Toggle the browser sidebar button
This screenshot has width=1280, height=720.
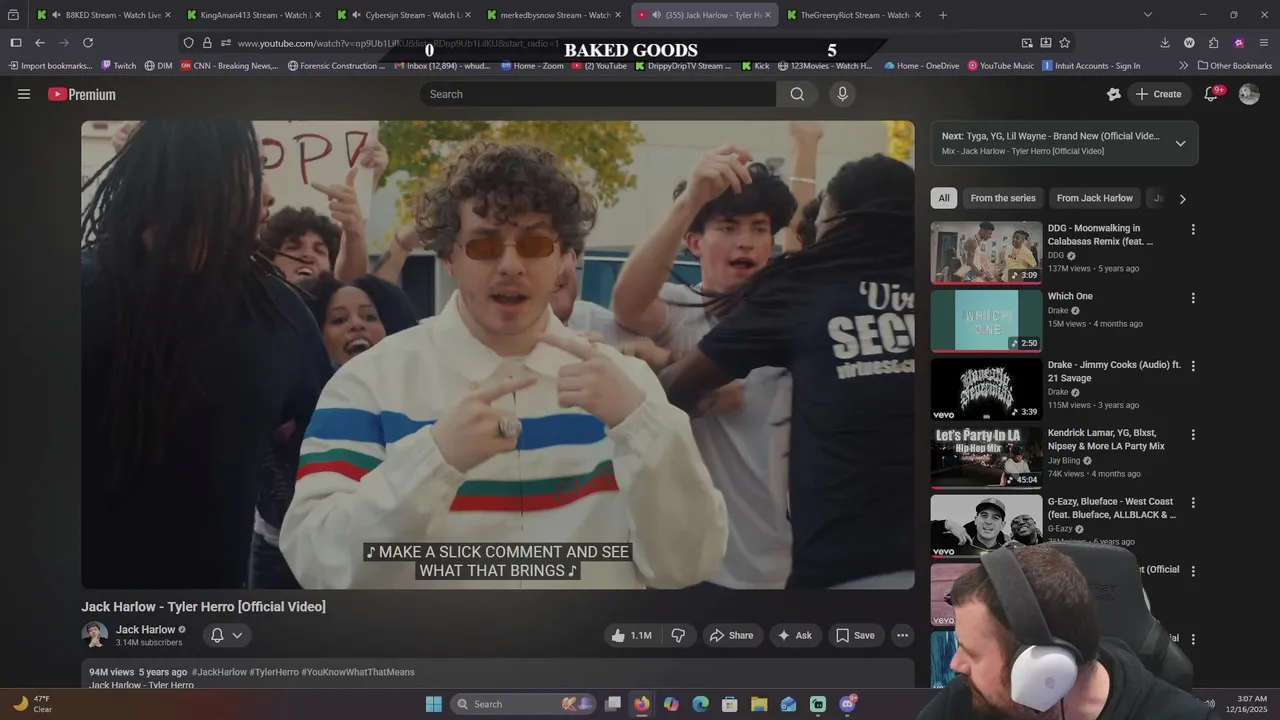(16, 43)
